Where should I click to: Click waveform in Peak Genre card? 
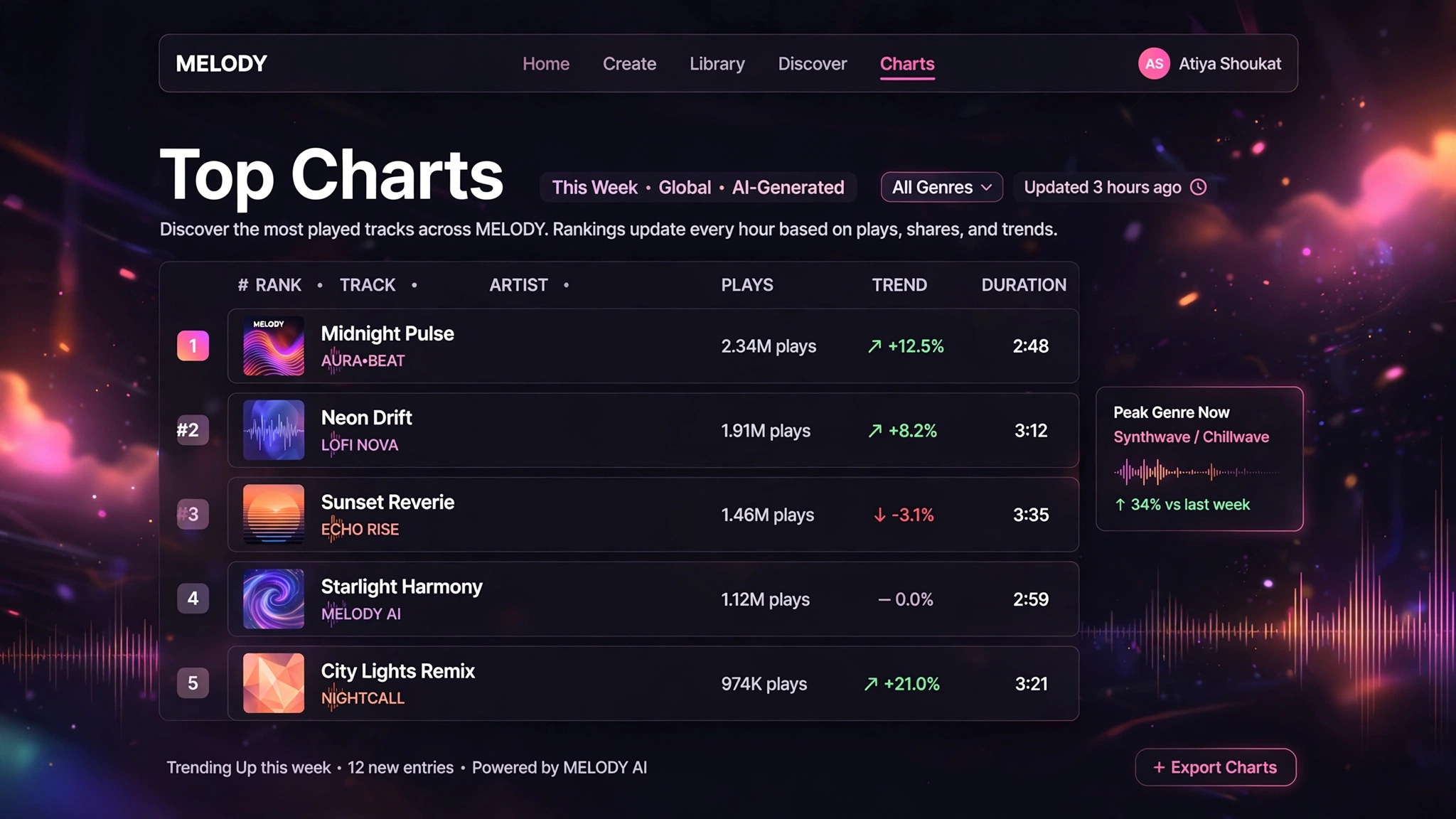point(1196,471)
